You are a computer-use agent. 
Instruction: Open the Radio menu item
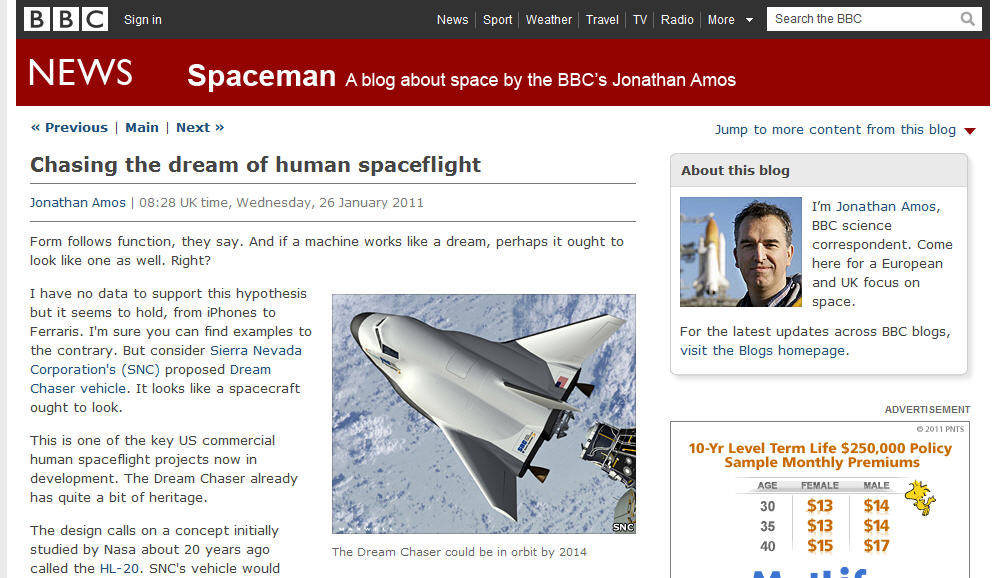tap(677, 20)
